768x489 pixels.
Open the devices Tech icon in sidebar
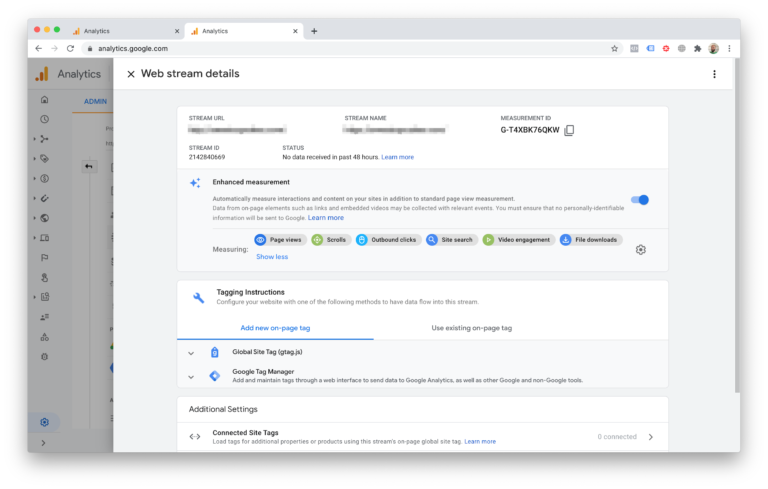[x=45, y=238]
